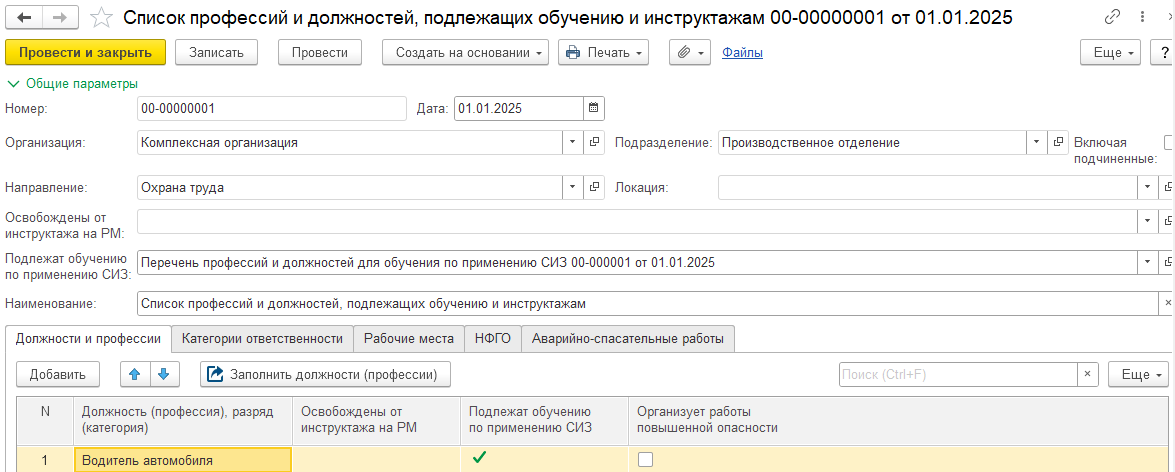Switch to the Категории ответственности tab
The width and height of the screenshot is (1175, 472).
pyautogui.click(x=262, y=339)
